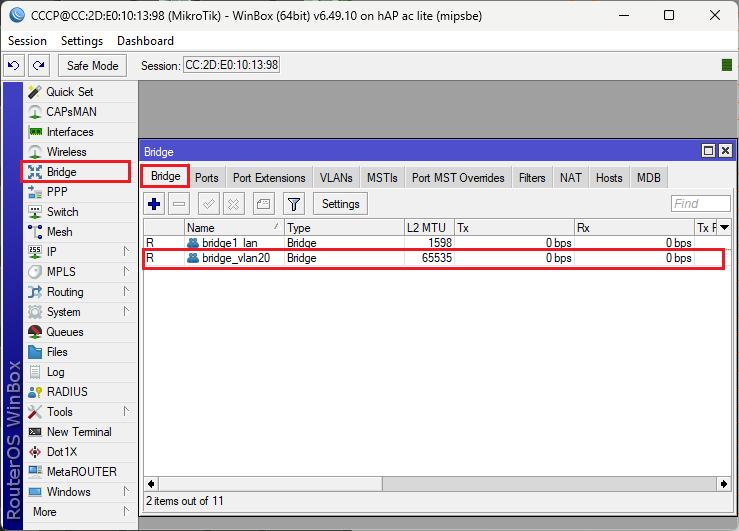Open Files in sidebar
This screenshot has width=739, height=531.
80,352
